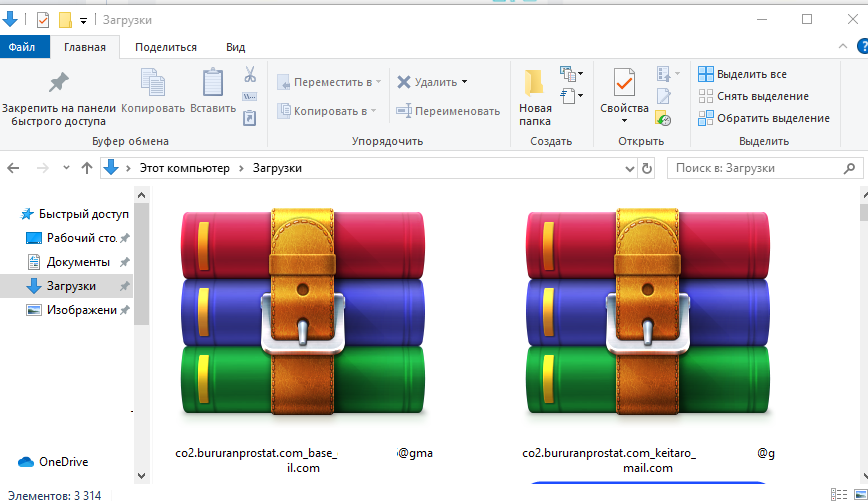Image resolution: width=868 pixels, height=504 pixels.
Task: Open Рабочий стол in navigation pane
Action: (x=78, y=238)
